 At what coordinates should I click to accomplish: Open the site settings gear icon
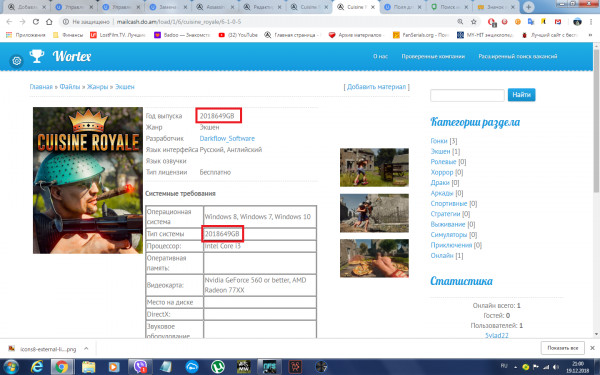[x=16, y=61]
